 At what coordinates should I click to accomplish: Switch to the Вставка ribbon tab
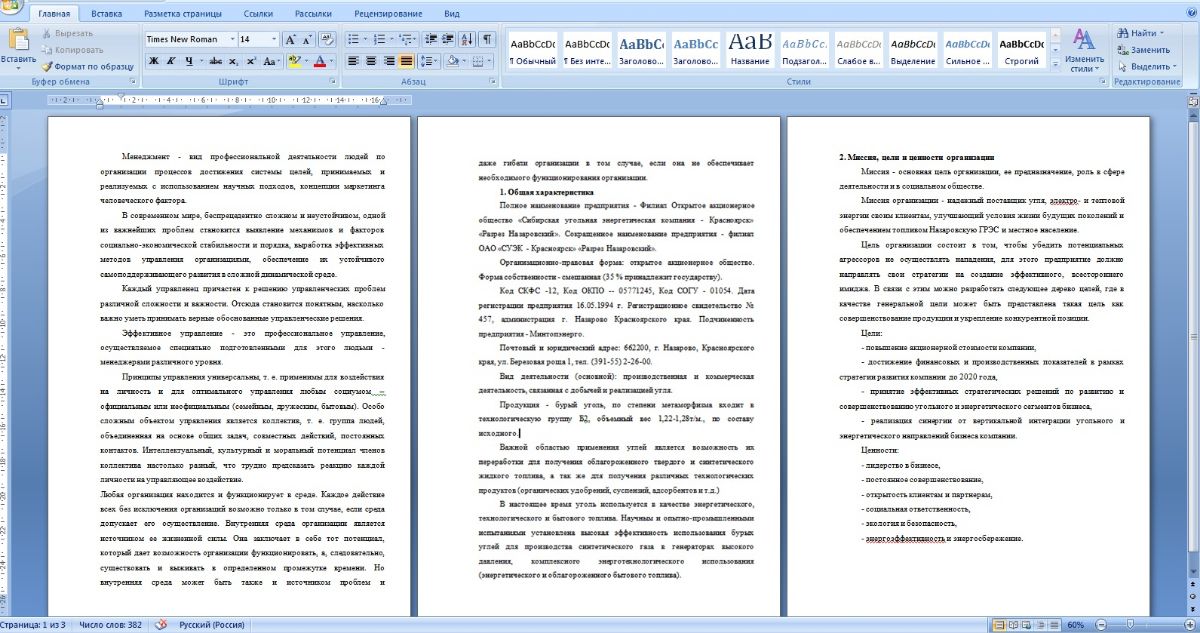(x=106, y=14)
